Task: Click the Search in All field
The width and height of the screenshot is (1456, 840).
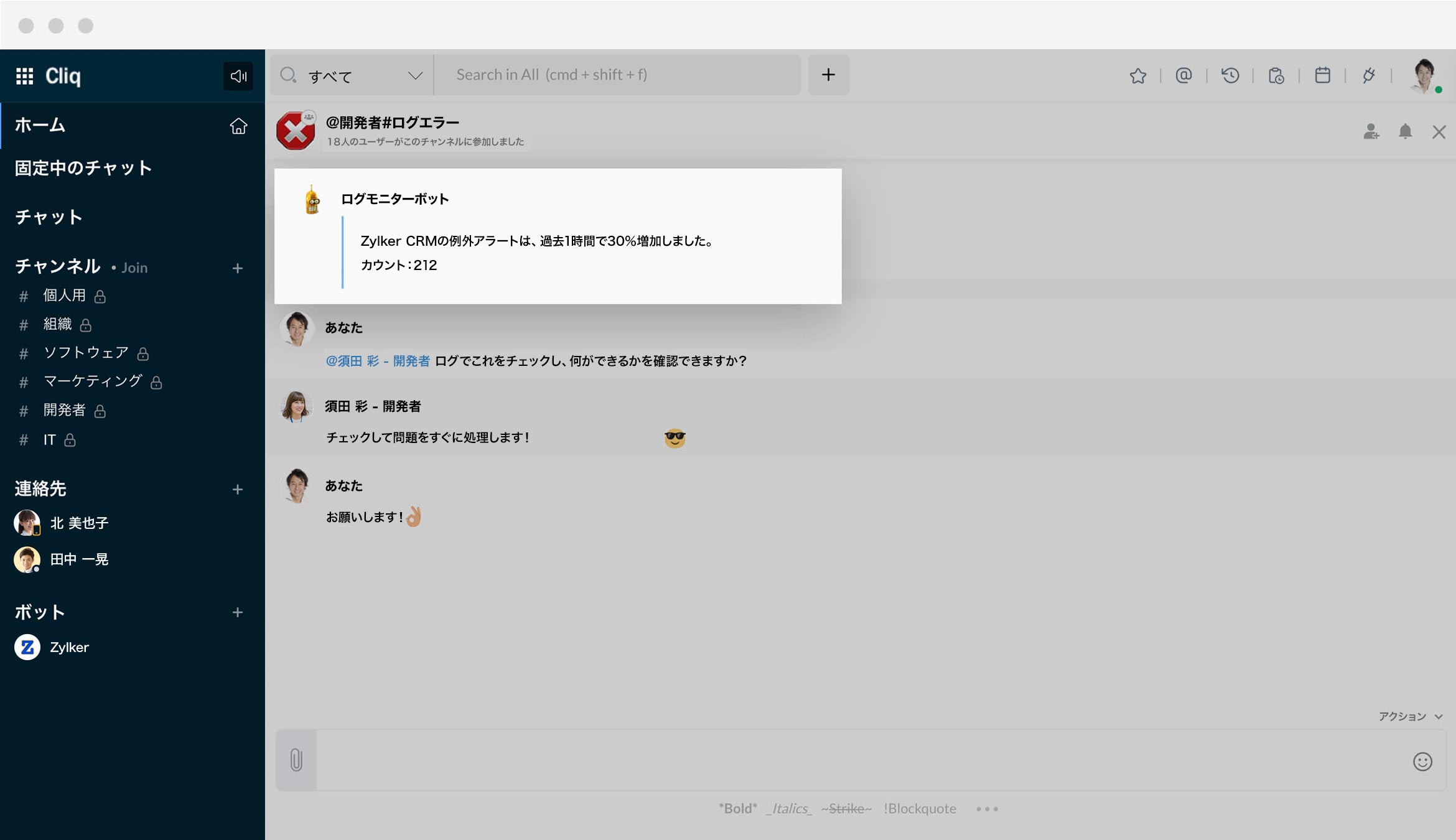Action: click(616, 75)
